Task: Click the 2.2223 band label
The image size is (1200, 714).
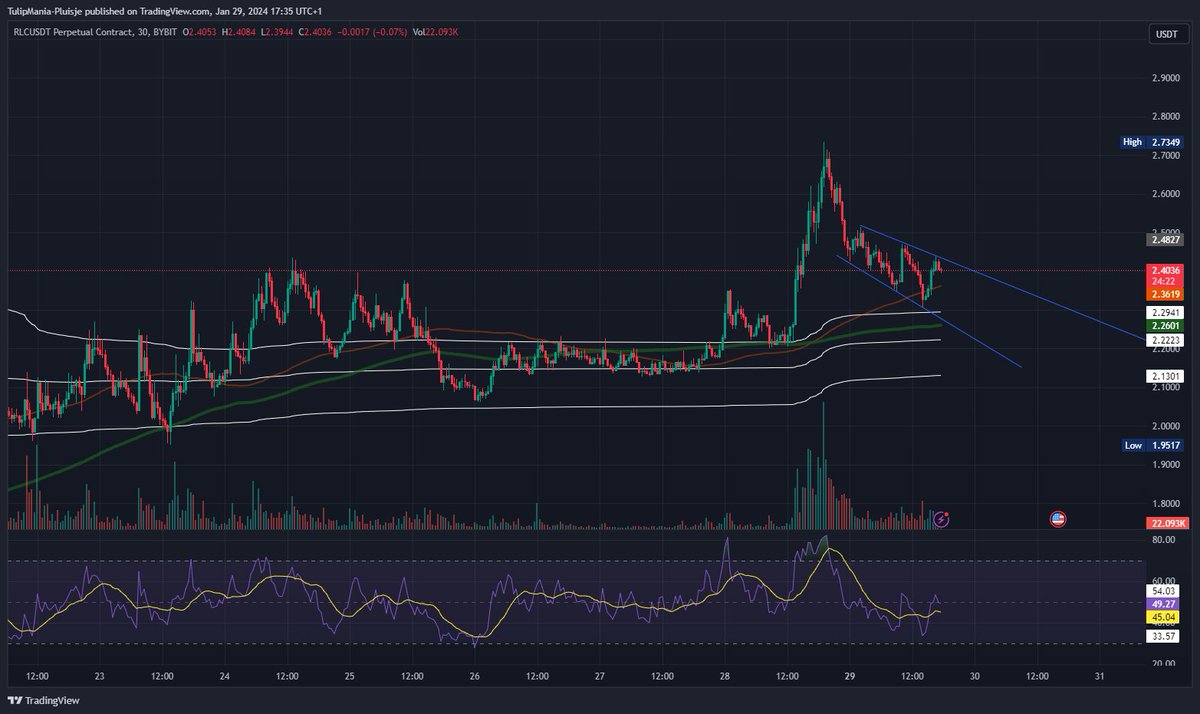Action: point(1165,340)
